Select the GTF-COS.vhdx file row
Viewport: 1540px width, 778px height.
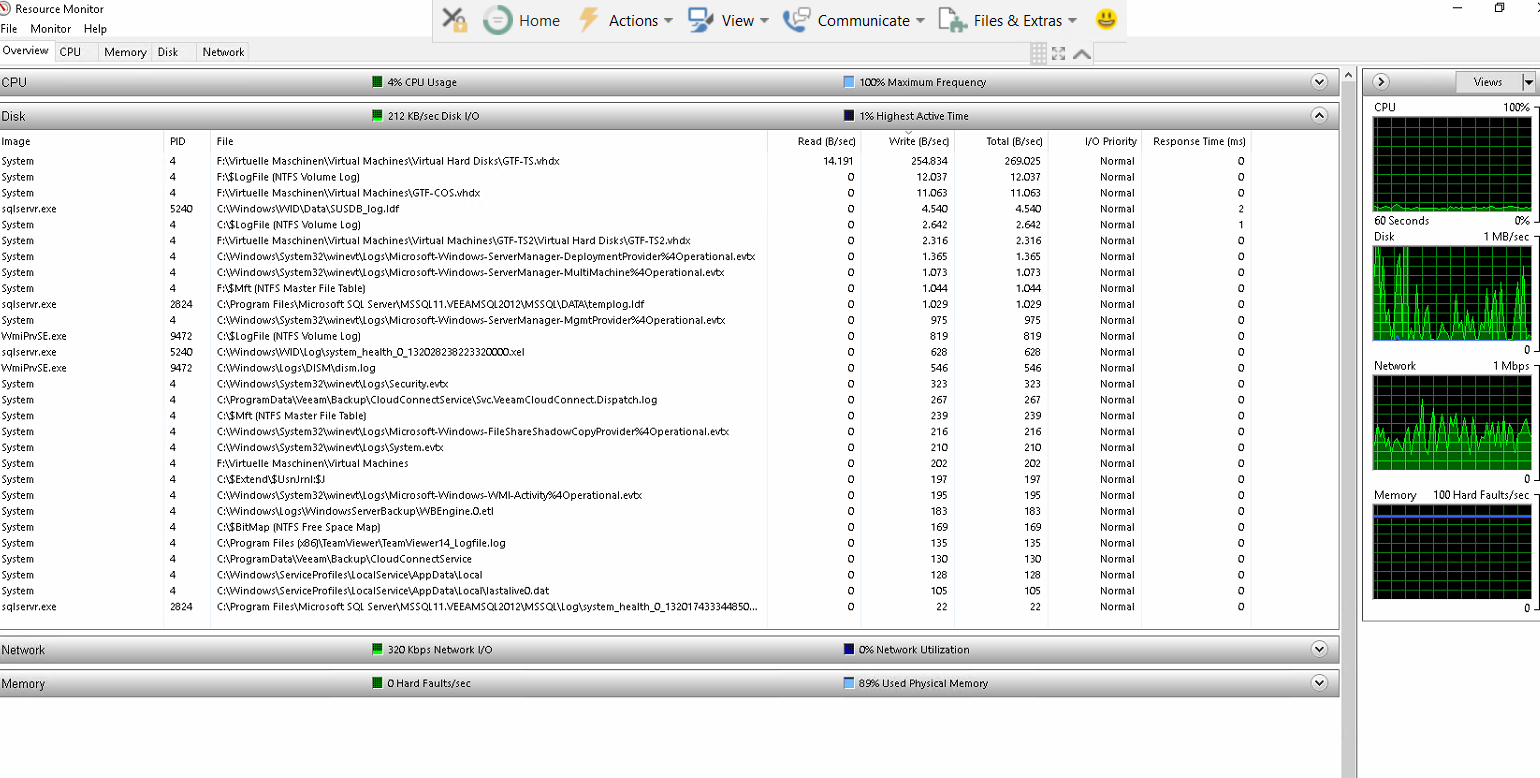(625, 193)
